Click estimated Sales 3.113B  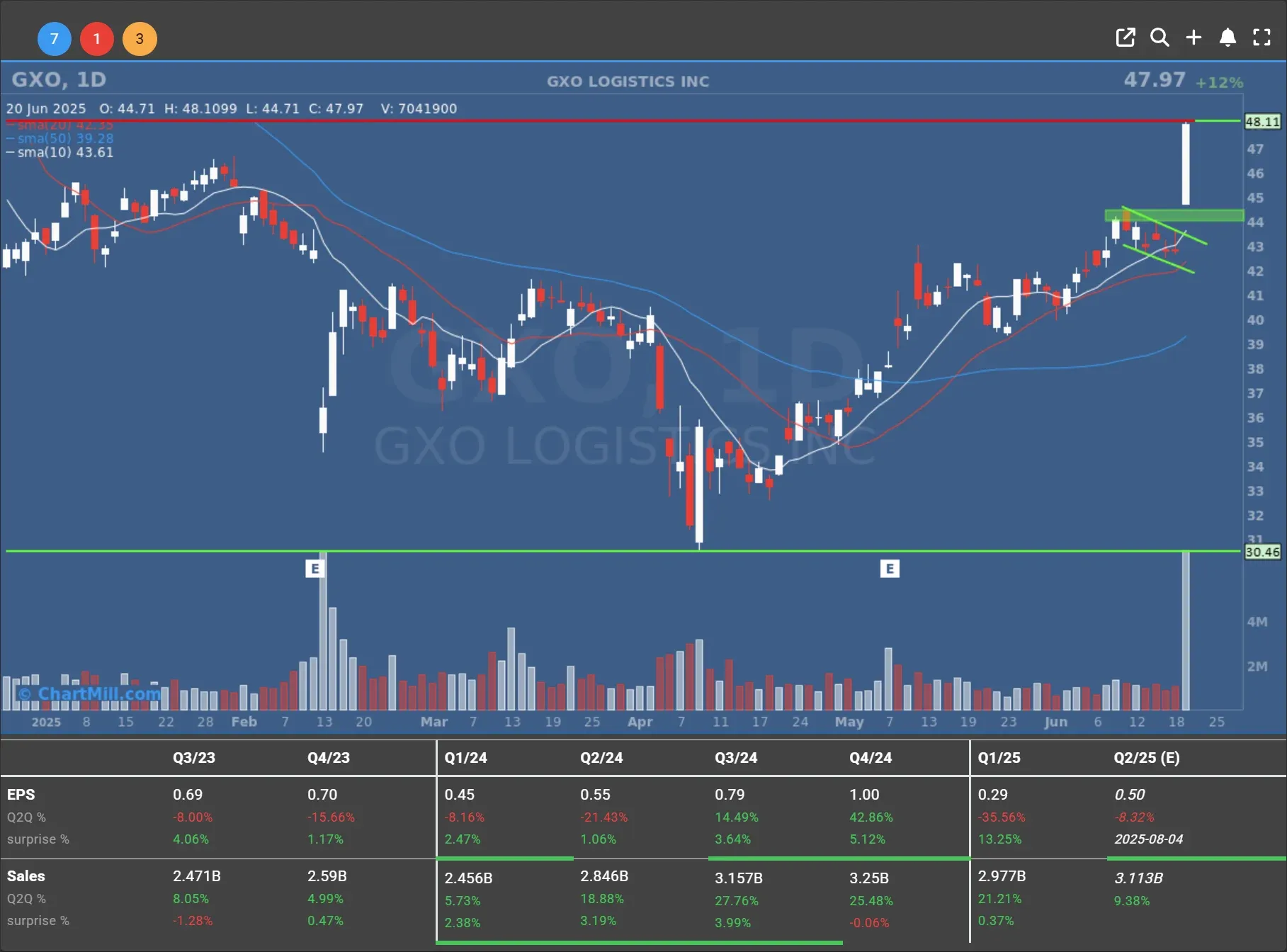pyautogui.click(x=1139, y=878)
